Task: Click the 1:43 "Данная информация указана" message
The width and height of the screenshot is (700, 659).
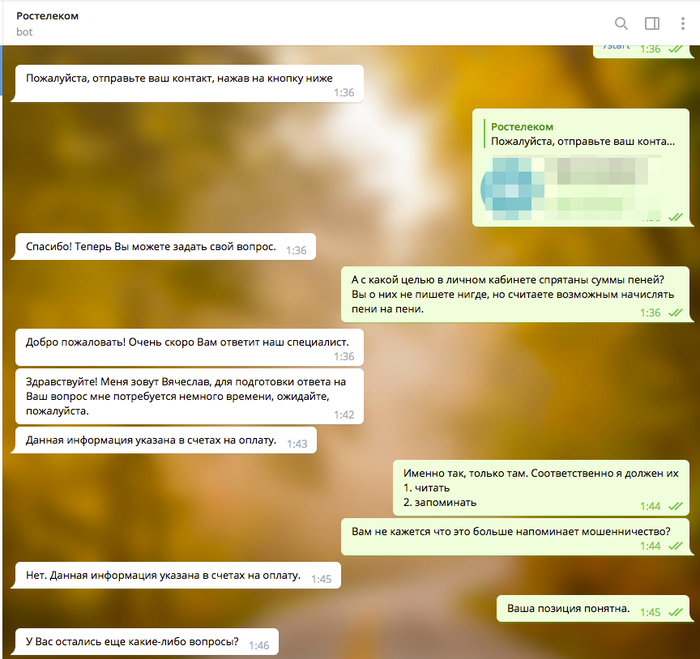Action: [x=150, y=440]
